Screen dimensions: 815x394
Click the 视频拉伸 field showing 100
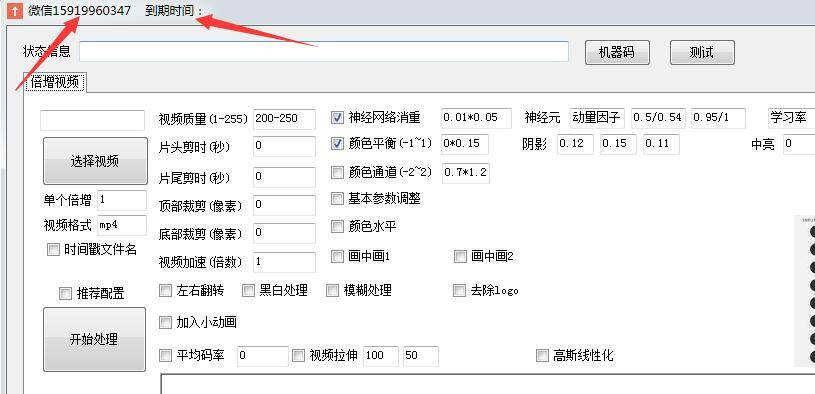[x=381, y=356]
